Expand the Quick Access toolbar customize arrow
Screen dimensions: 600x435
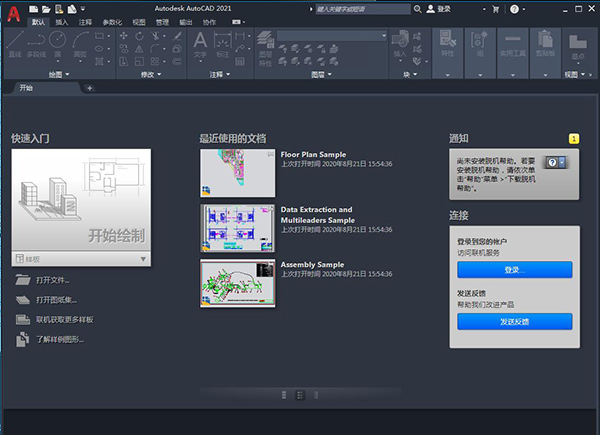point(83,9)
